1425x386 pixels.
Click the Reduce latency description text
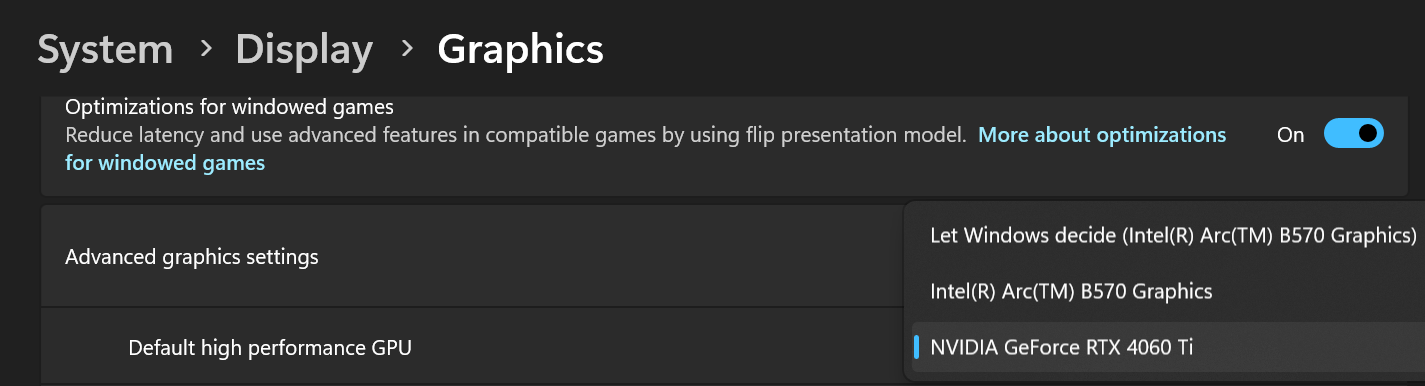(x=516, y=134)
